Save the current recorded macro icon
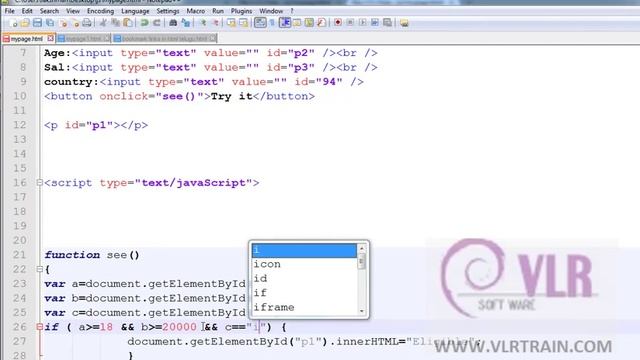 tap(387, 22)
